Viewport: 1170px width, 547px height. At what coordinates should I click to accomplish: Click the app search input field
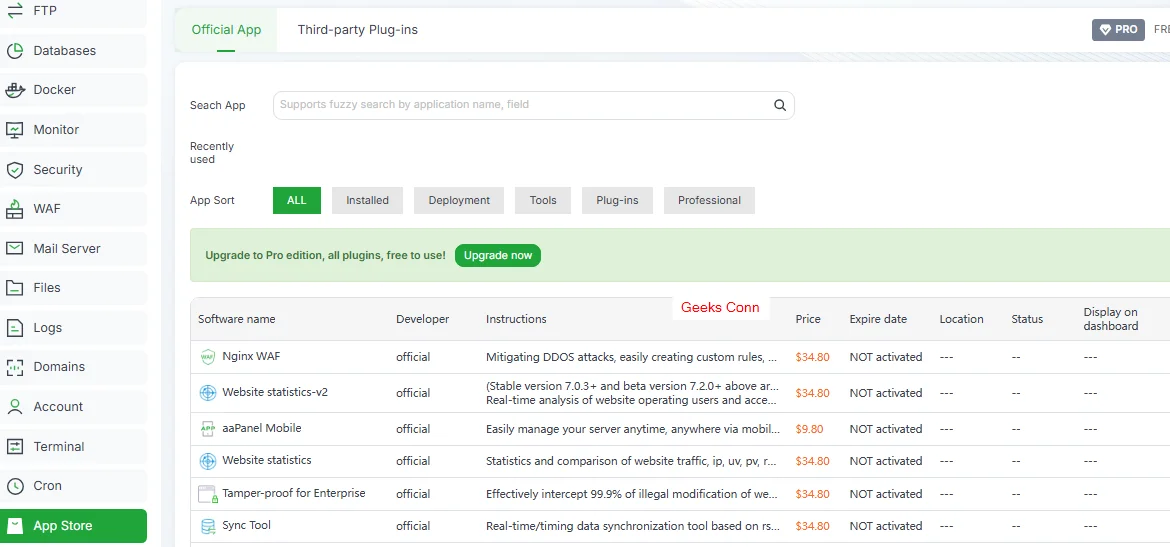tap(520, 105)
